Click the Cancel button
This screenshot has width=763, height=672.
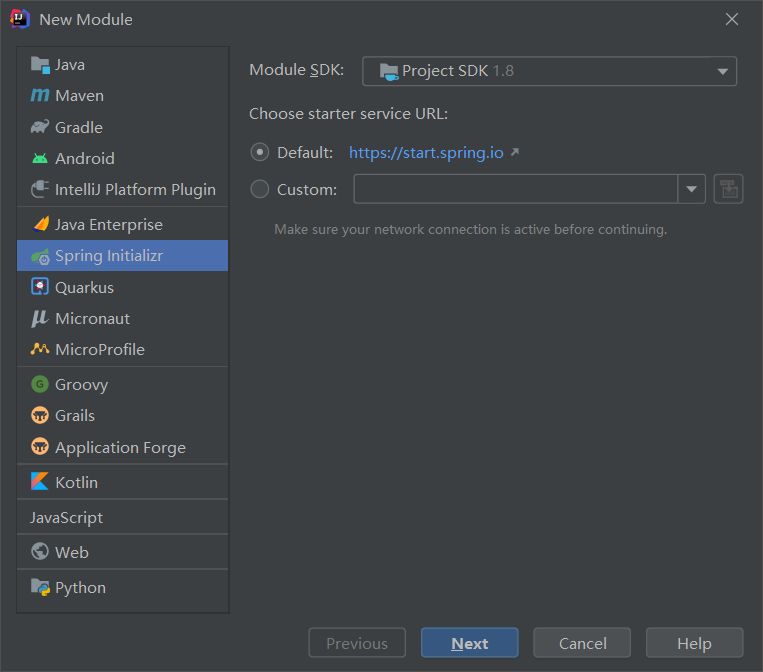point(582,643)
